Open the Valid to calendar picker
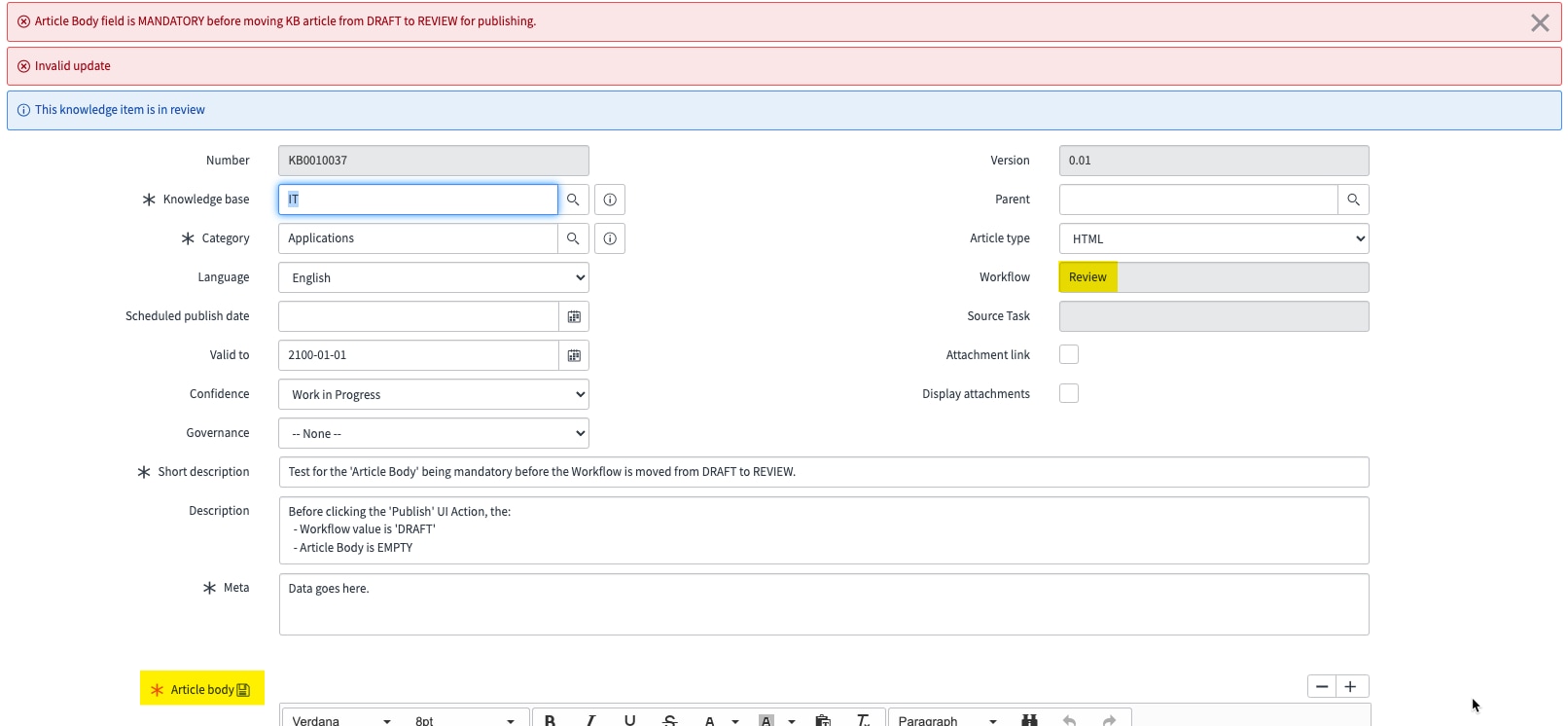 point(574,355)
